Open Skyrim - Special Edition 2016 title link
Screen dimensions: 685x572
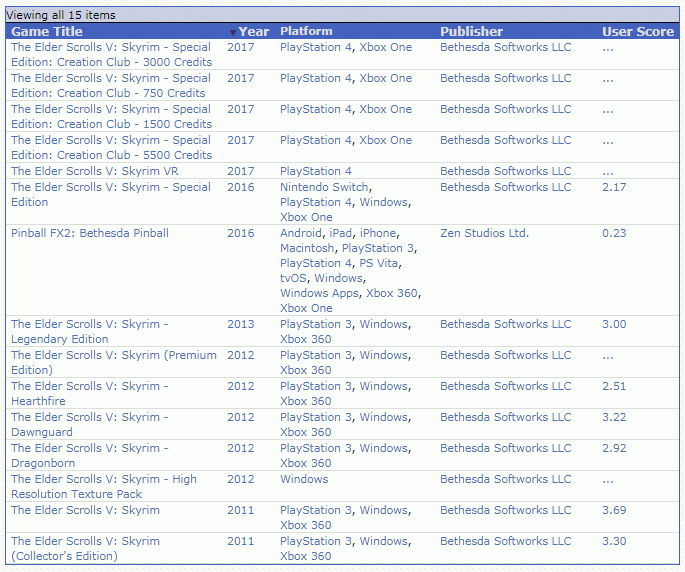pyautogui.click(x=111, y=194)
